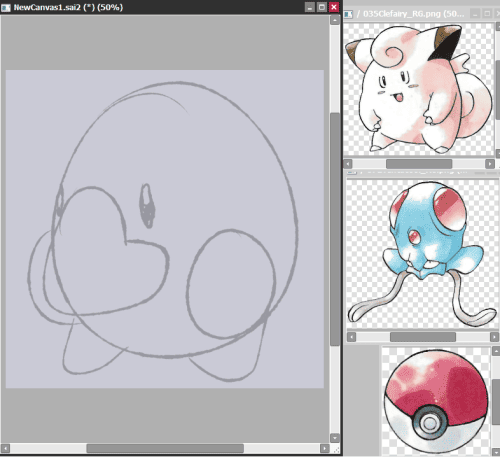
Task: Click the 035Clefairy_RG.png title text
Action: pos(413,14)
